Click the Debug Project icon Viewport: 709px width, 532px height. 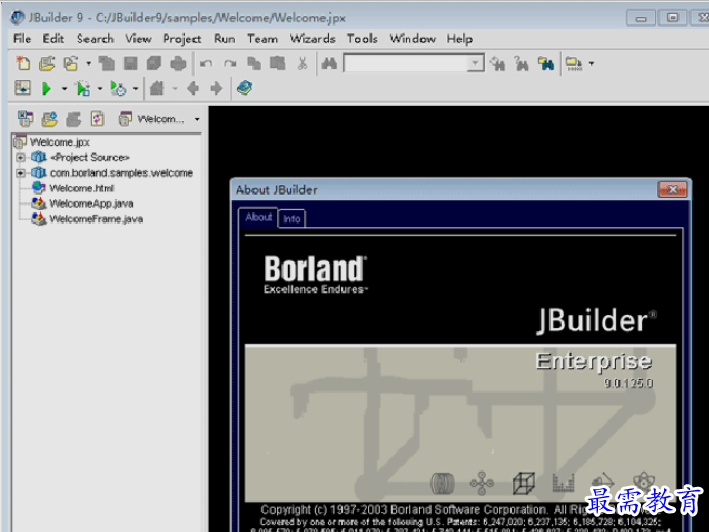click(x=83, y=89)
